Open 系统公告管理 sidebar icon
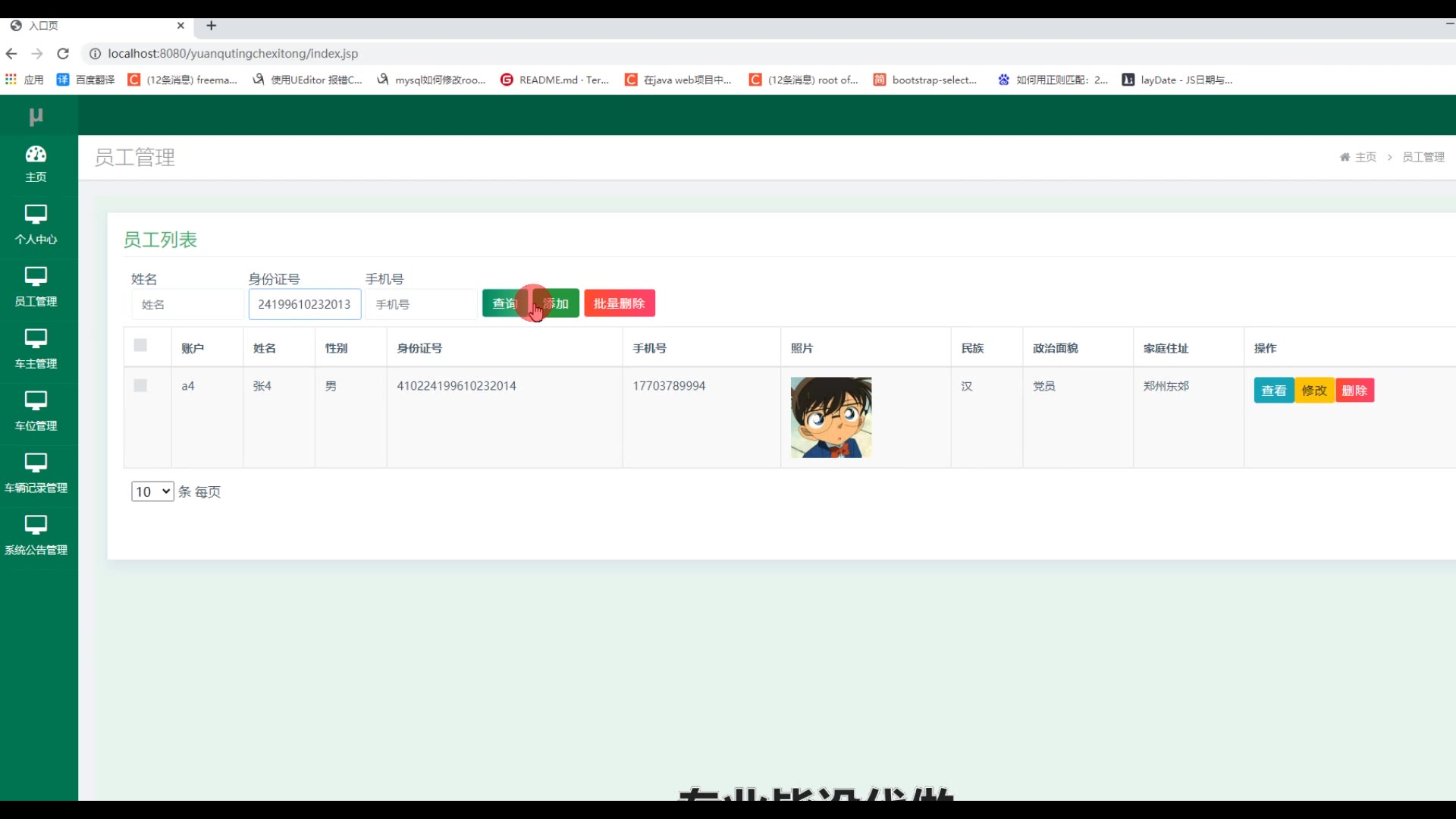This screenshot has width=1456, height=819. click(36, 526)
